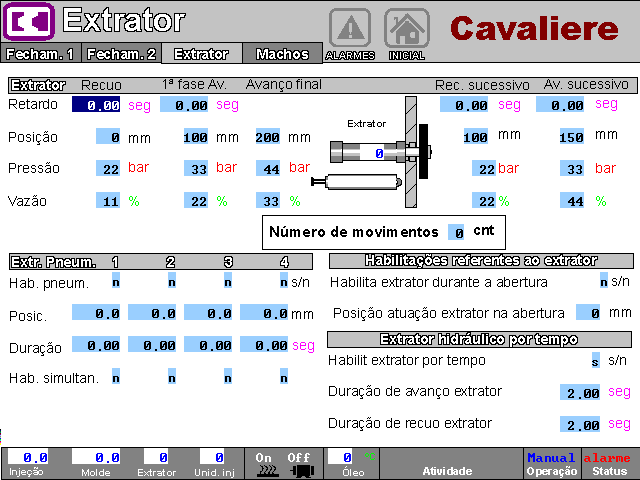Toggle Habilit extrator por tempo s/n
Viewport: 640px width, 480px height.
596,360
